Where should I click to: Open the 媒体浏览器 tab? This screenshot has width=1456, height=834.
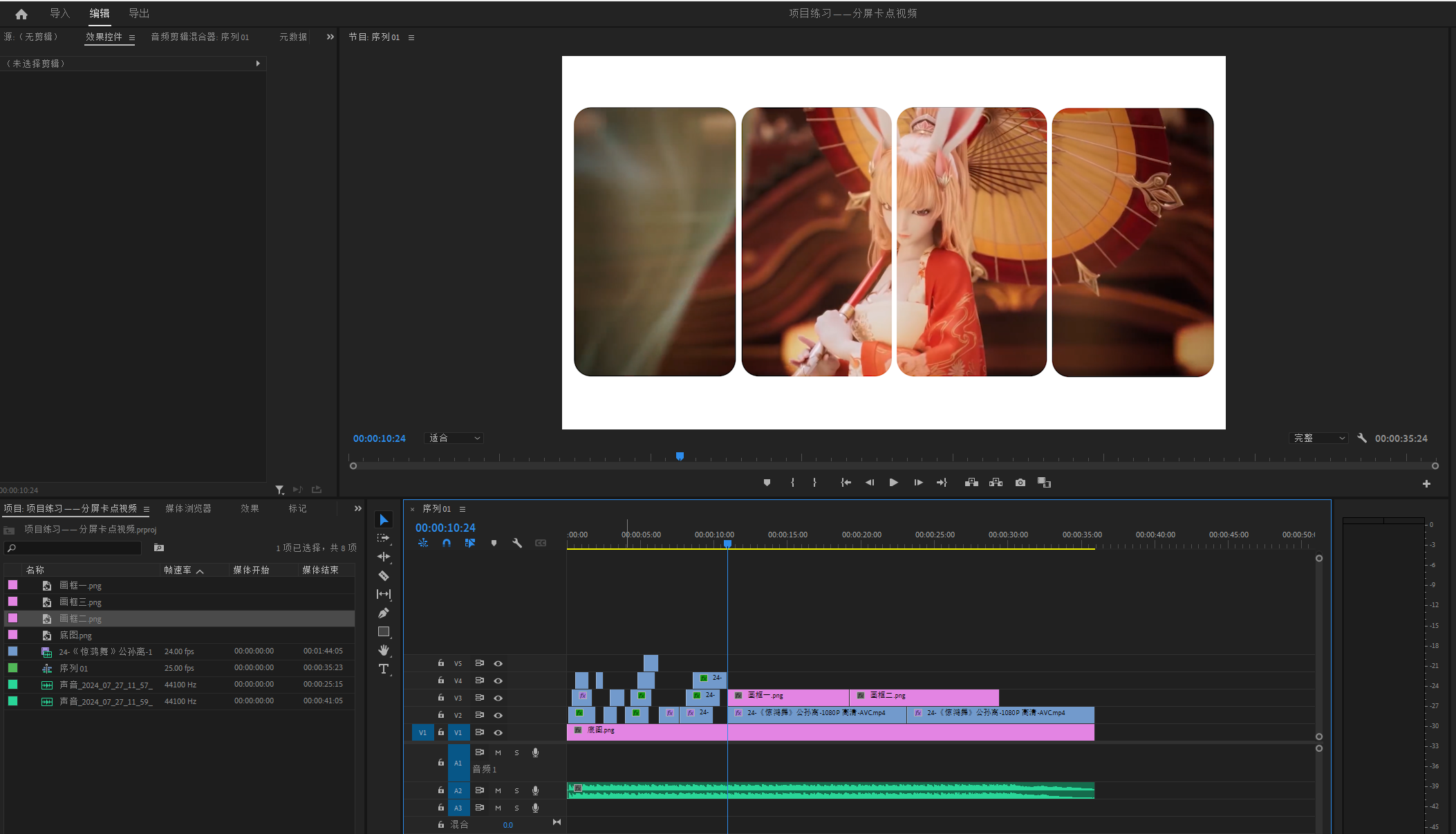(x=188, y=508)
